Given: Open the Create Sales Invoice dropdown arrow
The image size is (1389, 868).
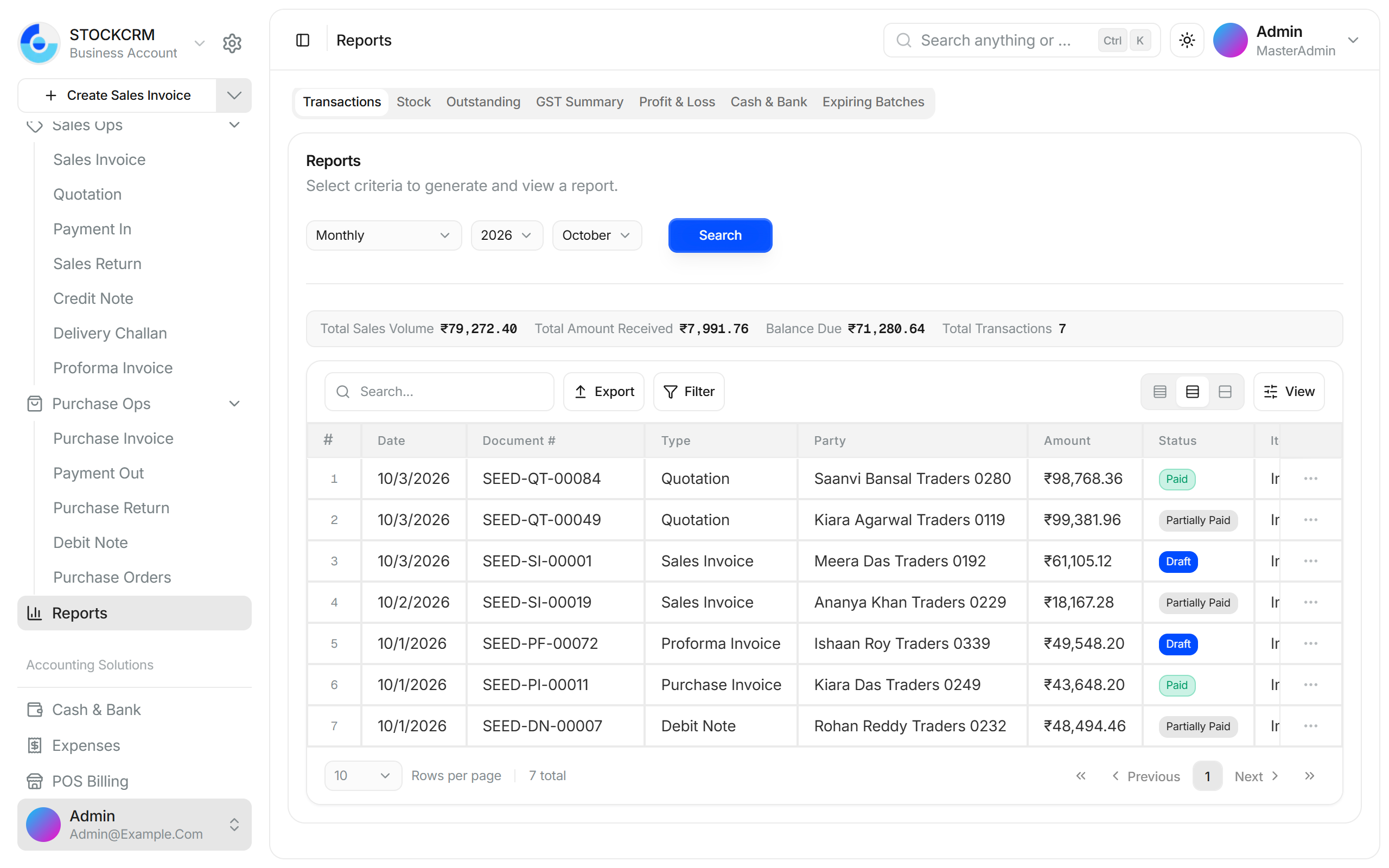Looking at the screenshot, I should point(234,95).
